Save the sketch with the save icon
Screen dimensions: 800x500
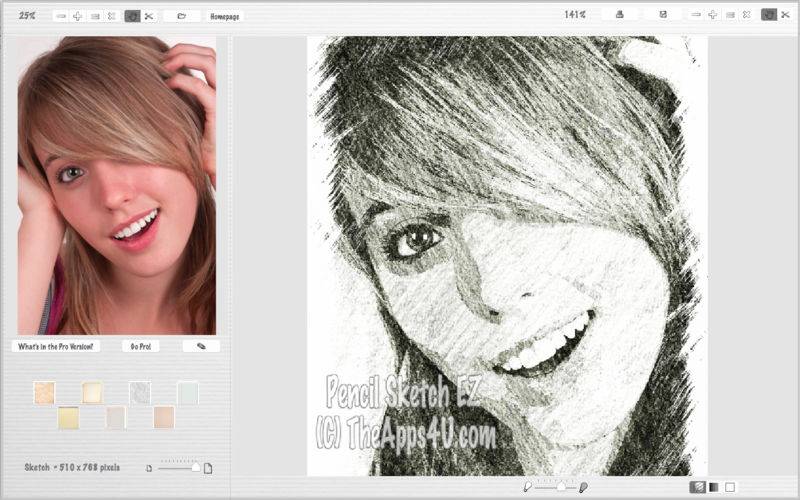663,14
